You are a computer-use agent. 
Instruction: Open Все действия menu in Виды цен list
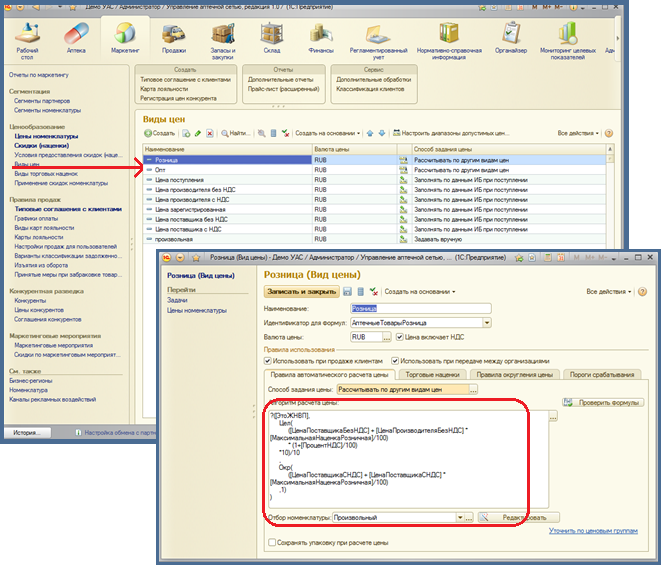click(x=578, y=133)
